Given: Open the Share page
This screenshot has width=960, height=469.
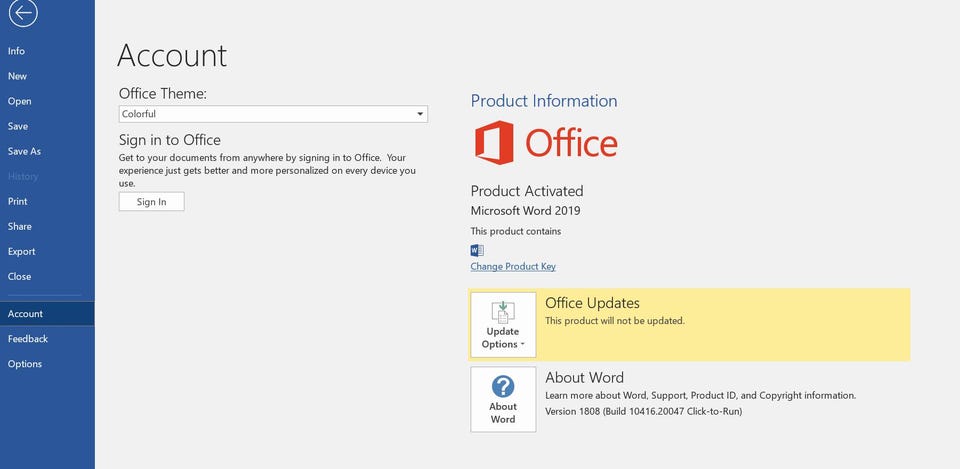Looking at the screenshot, I should point(47,227).
